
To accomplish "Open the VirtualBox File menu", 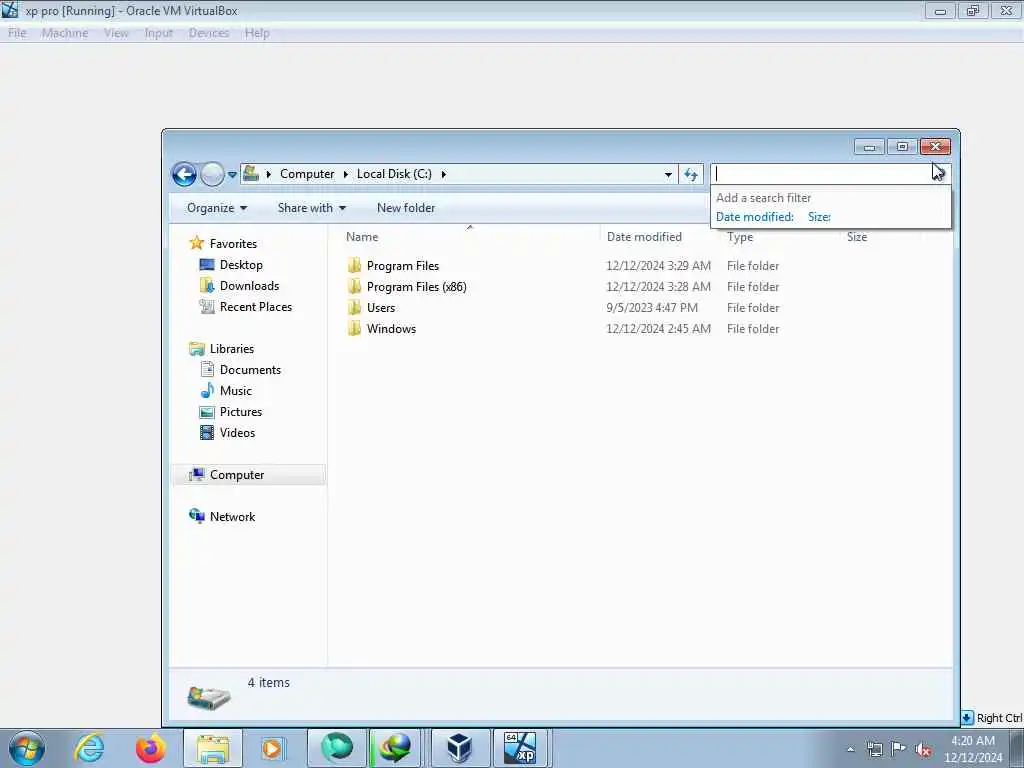I will (17, 33).
